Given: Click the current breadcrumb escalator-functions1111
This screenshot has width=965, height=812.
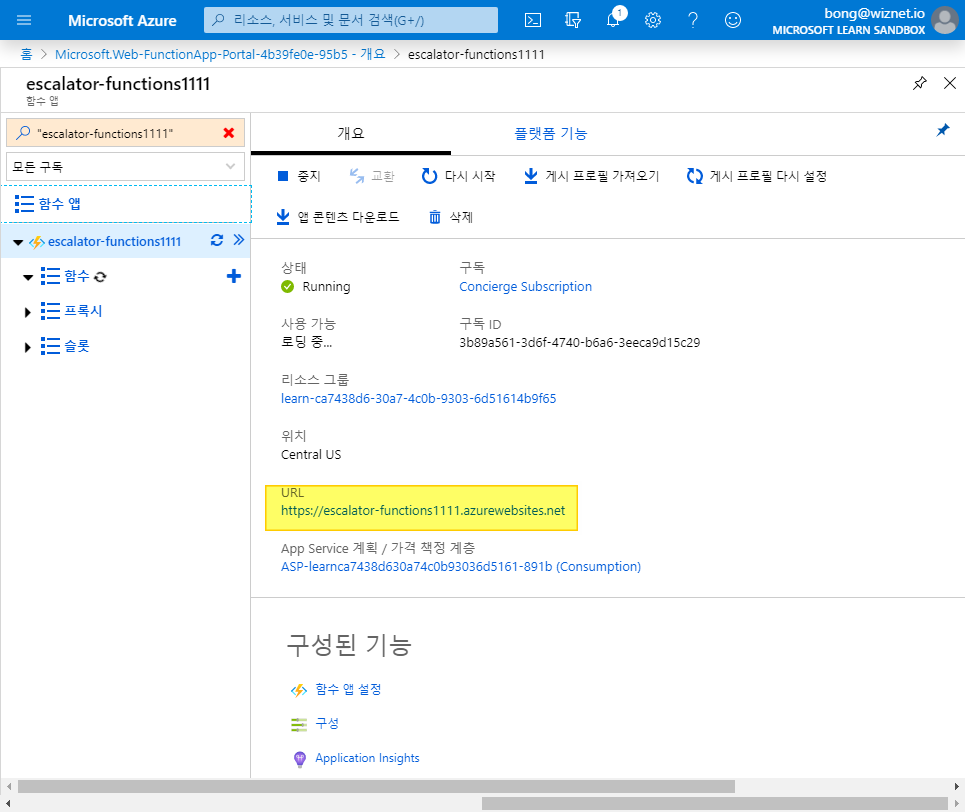Looking at the screenshot, I should point(476,54).
